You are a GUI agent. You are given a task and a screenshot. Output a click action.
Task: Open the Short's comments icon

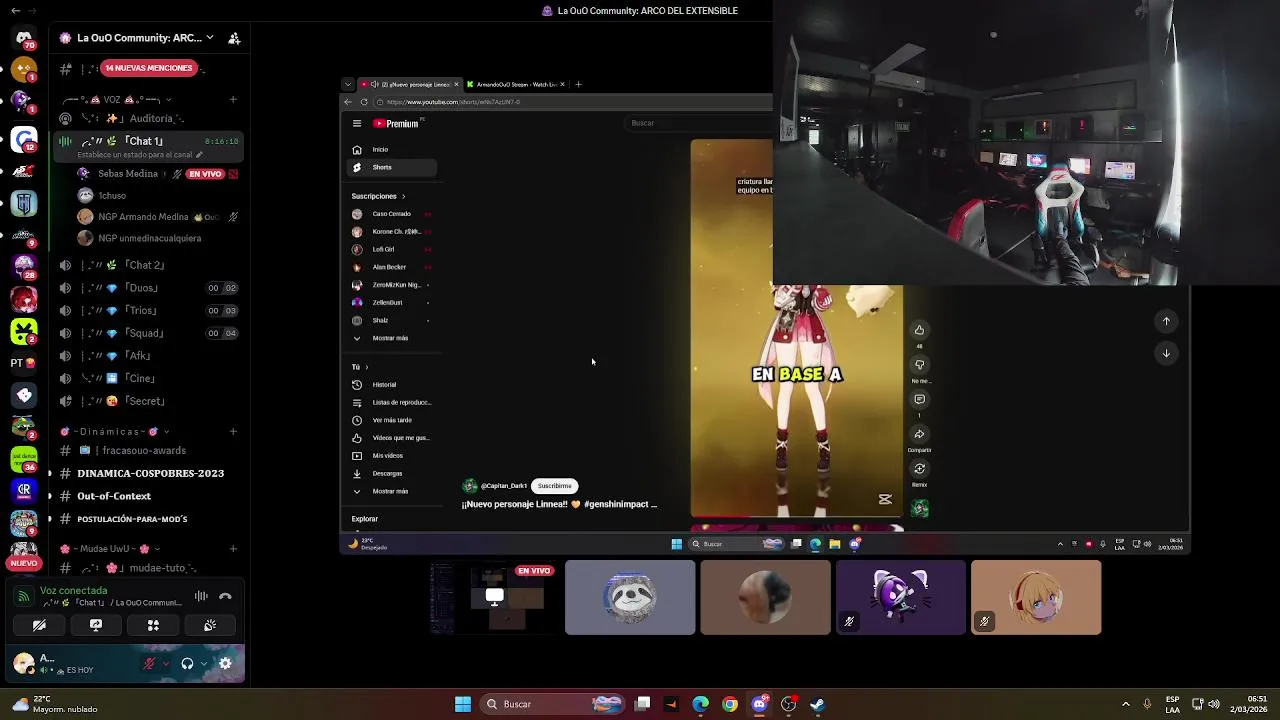tap(919, 400)
